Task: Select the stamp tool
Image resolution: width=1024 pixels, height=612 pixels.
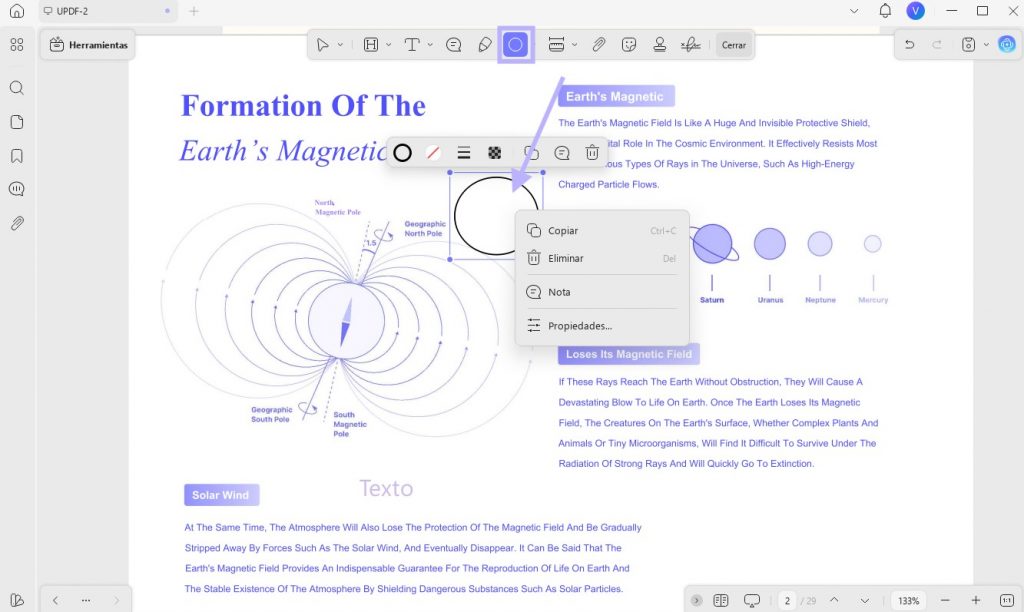Action: point(660,44)
